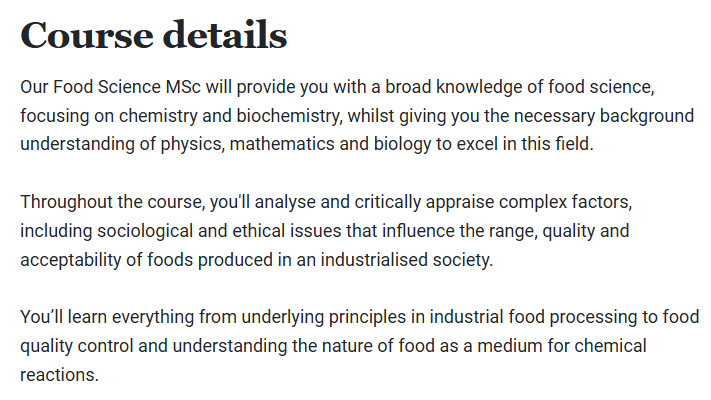Click the words "medium for chemical"
Viewport: 711px width, 400px height.
pyautogui.click(x=562, y=346)
